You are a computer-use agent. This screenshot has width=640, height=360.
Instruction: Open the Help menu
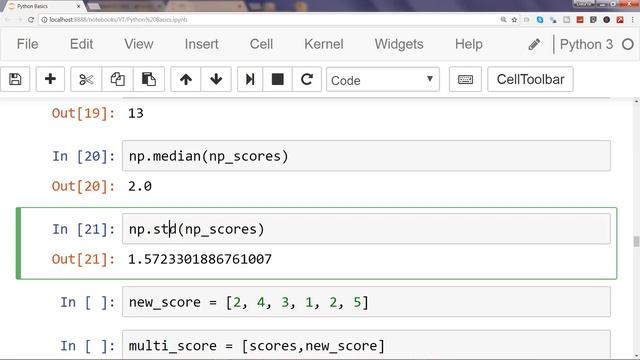(x=469, y=44)
